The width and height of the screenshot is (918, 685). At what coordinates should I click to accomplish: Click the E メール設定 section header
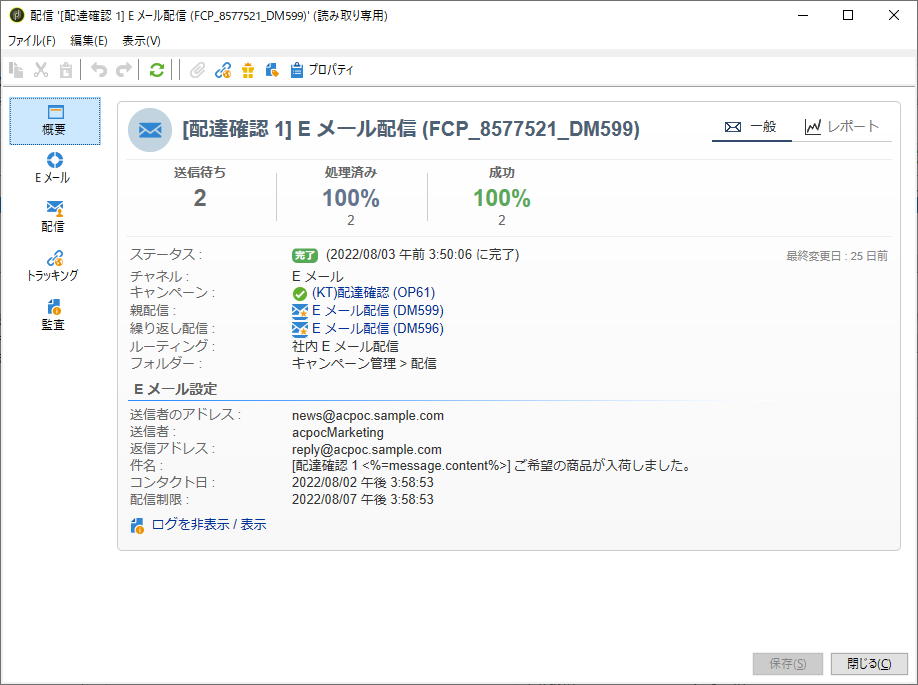coord(176,389)
